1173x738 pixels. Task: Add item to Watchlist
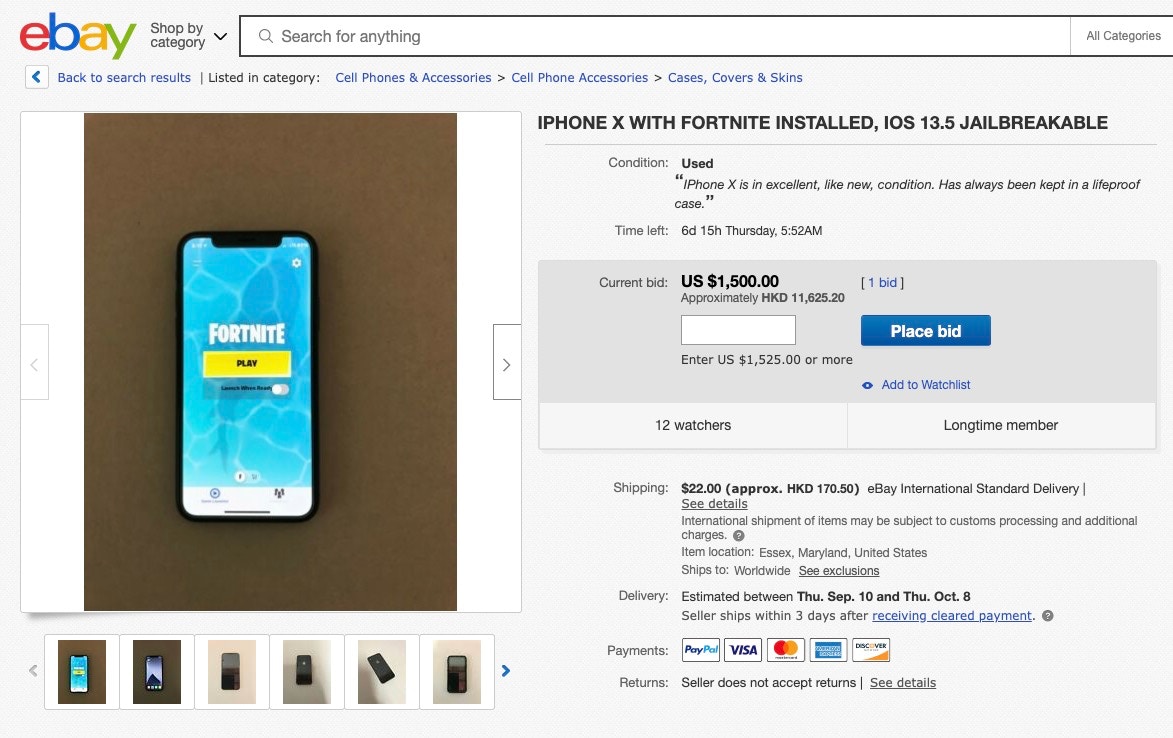[x=925, y=385]
